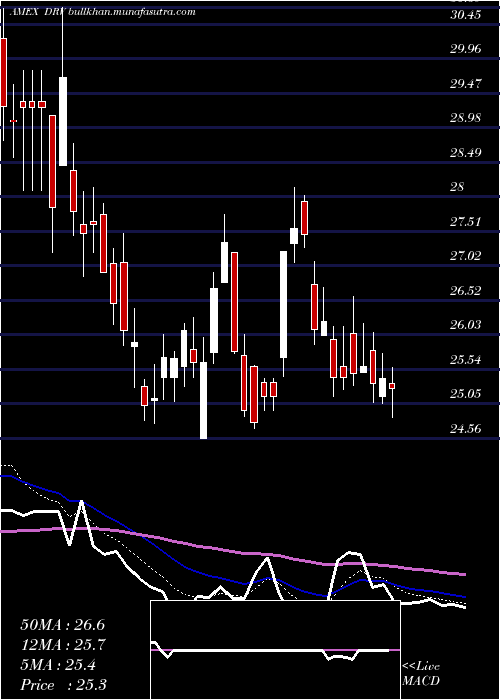Click the <<Live MACD label
500x700 pixels.
point(421,673)
